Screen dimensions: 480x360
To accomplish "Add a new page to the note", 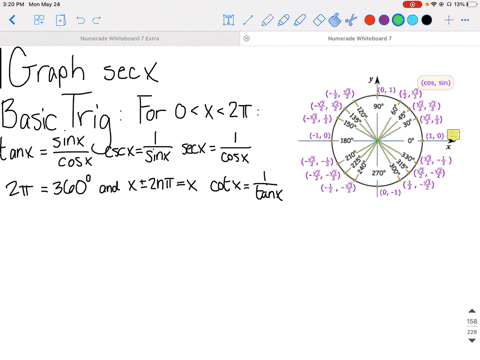I will click(61, 20).
